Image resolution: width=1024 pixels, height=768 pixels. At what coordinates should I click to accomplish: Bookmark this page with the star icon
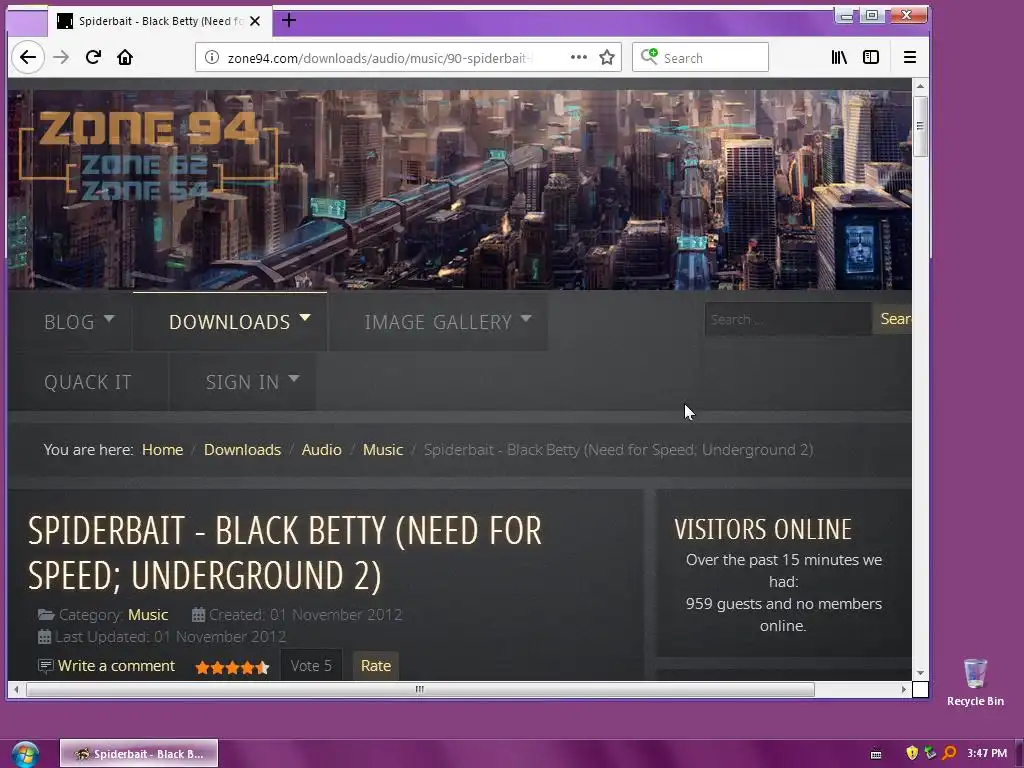click(607, 57)
